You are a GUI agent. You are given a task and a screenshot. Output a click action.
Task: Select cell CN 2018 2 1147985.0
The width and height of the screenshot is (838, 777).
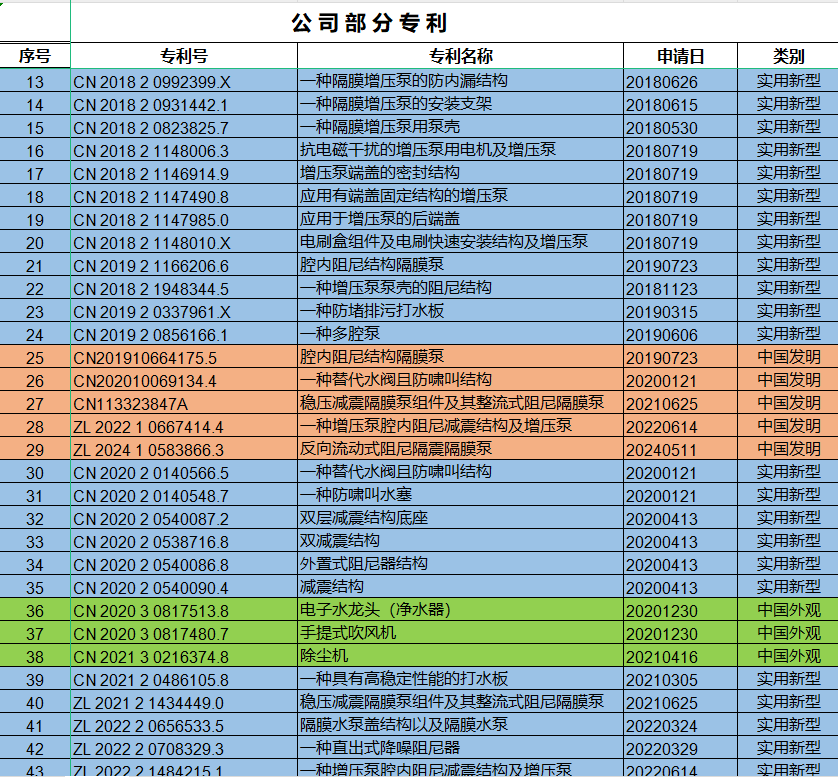click(184, 219)
